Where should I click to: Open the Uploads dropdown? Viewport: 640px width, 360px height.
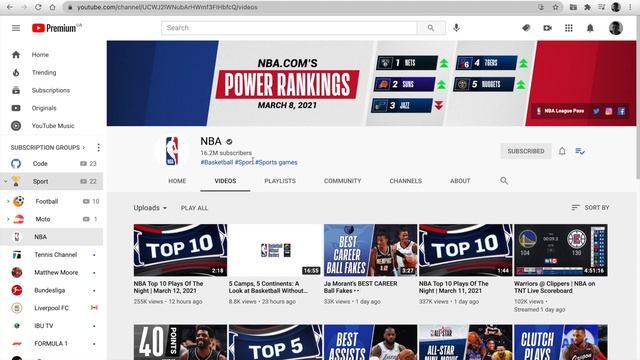pos(150,208)
